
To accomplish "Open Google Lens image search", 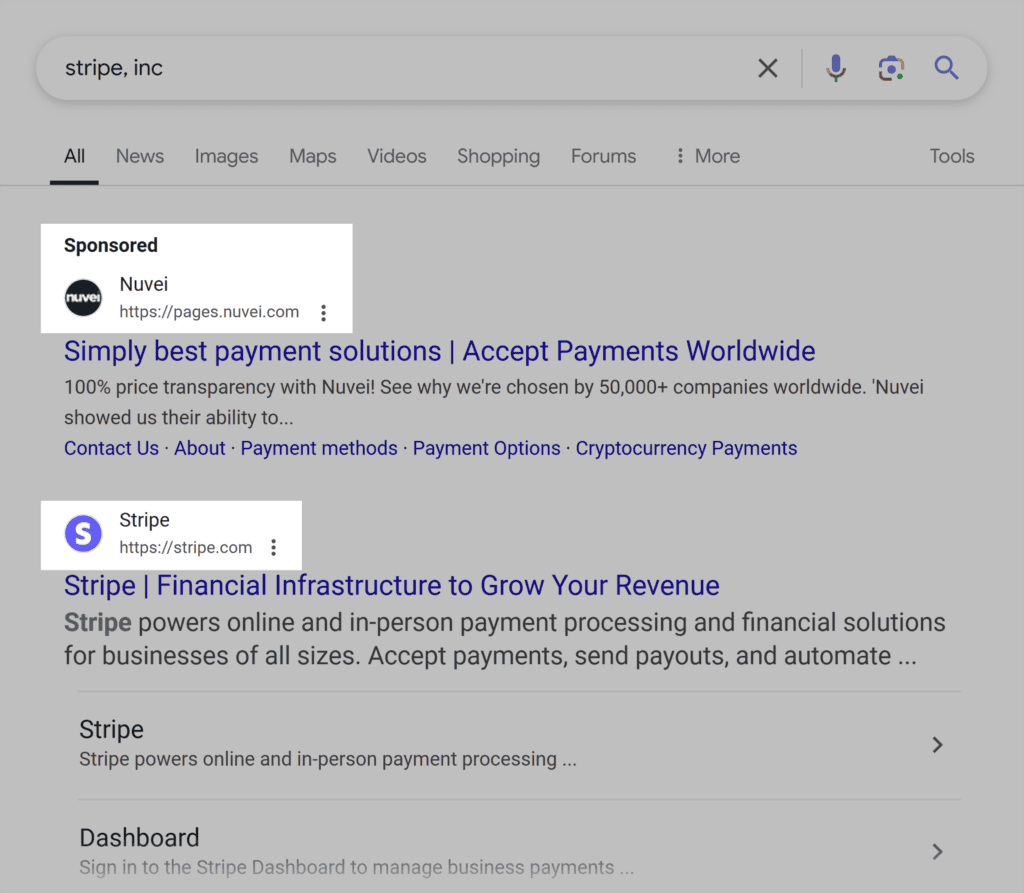I will 891,68.
